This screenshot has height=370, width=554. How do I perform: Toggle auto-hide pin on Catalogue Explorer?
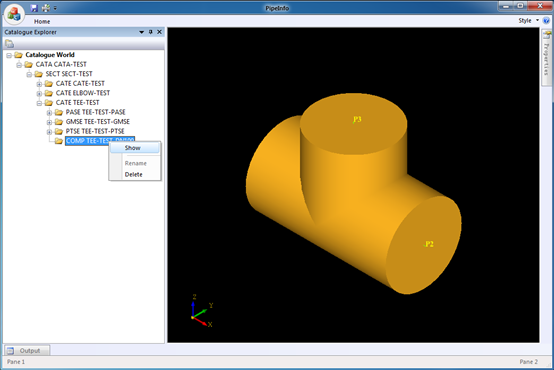pos(151,32)
